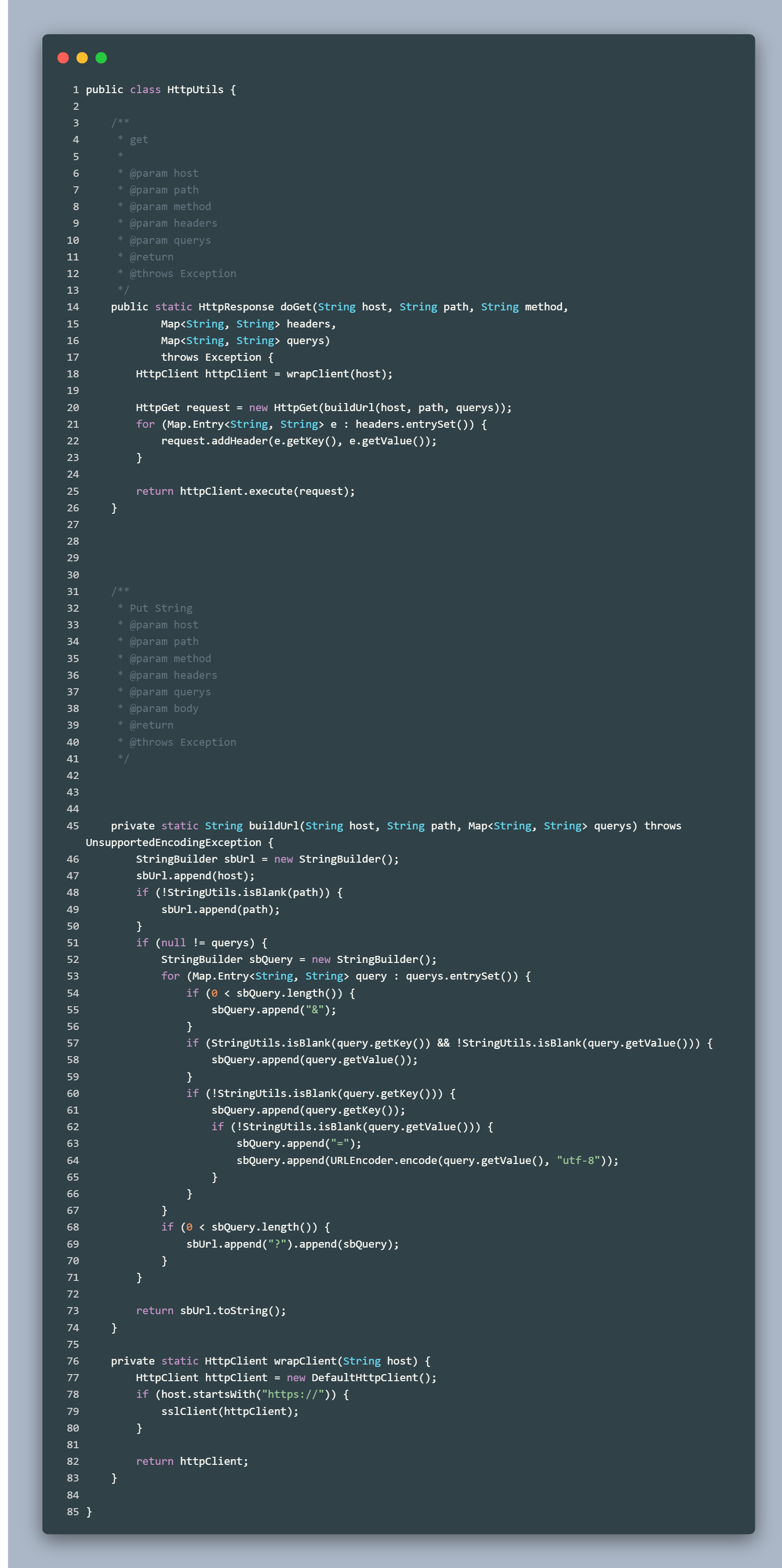Viewport: 782px width, 1568px height.
Task: Click 'httpClient.execute(request);' on line 25
Action: (267, 491)
